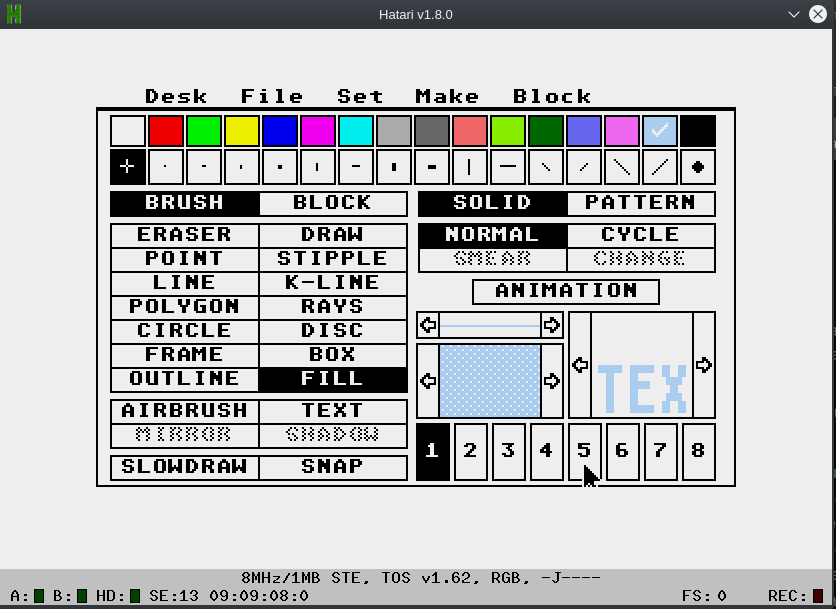Choose the long horizontal line brush
Screen dimensions: 836x609
507,167
